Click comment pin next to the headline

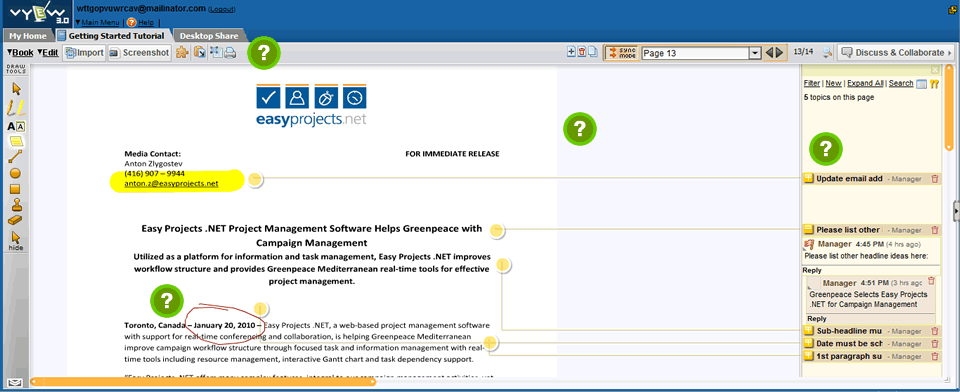pyautogui.click(x=497, y=230)
